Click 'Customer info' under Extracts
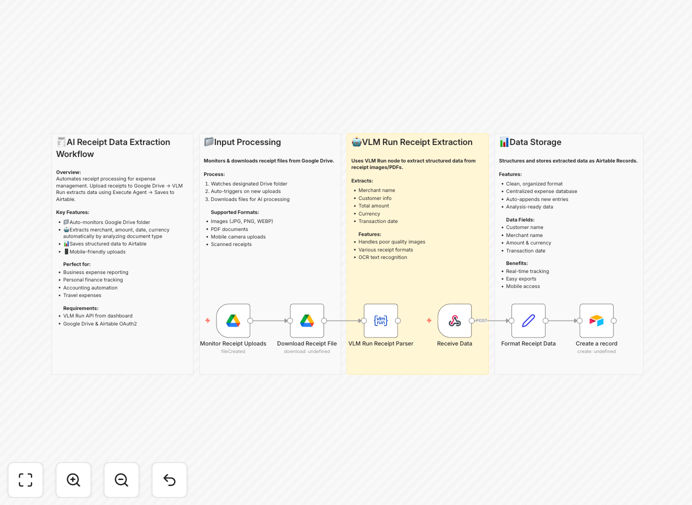Viewport: 692px width, 505px height. pyautogui.click(x=375, y=198)
